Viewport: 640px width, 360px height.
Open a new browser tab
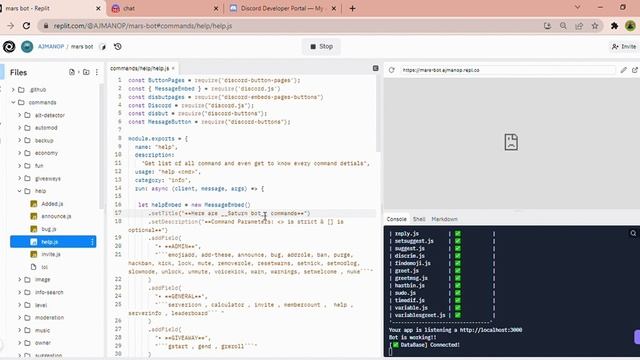(x=353, y=8)
